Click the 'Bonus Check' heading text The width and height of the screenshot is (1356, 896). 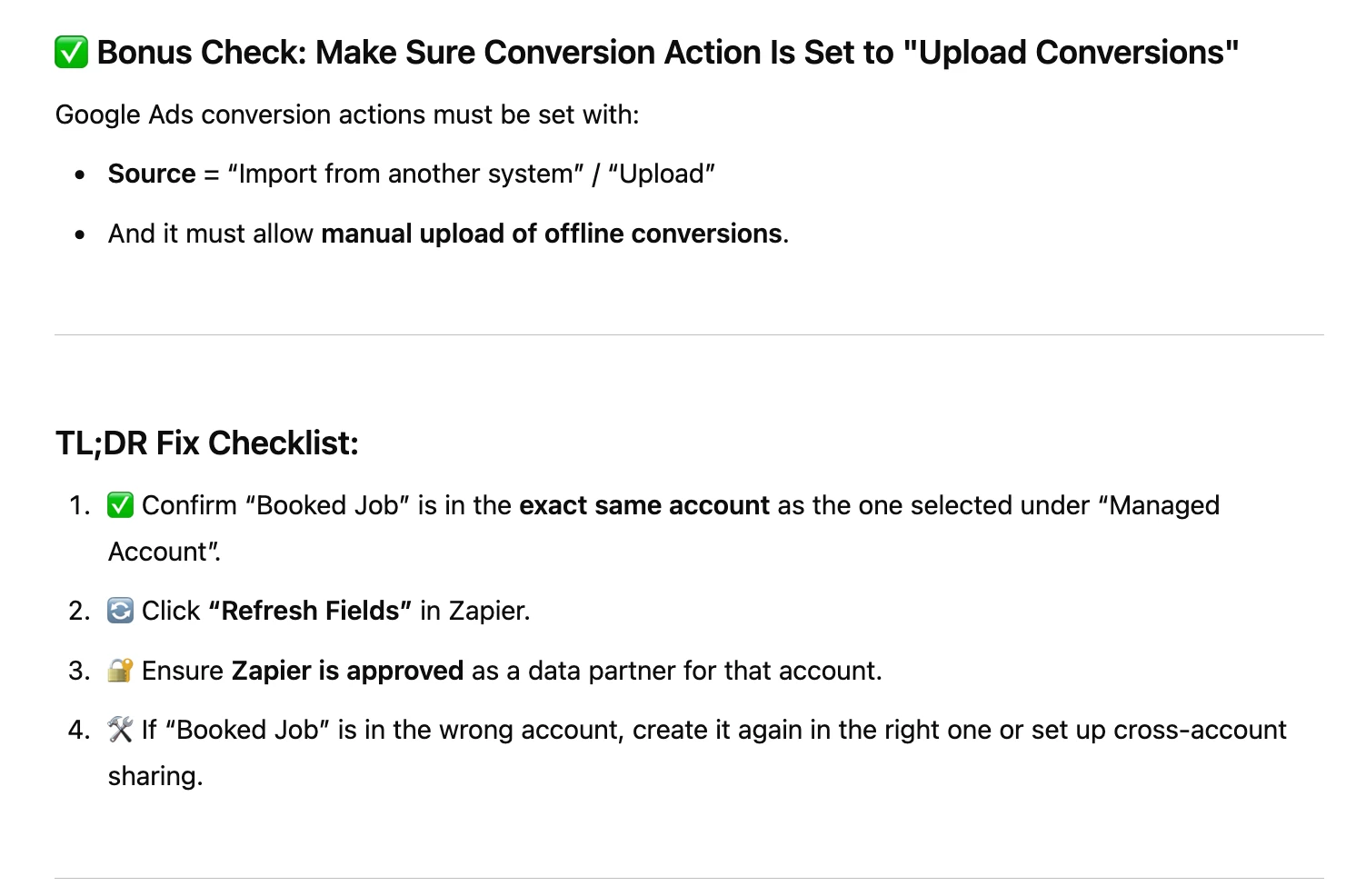point(668,53)
